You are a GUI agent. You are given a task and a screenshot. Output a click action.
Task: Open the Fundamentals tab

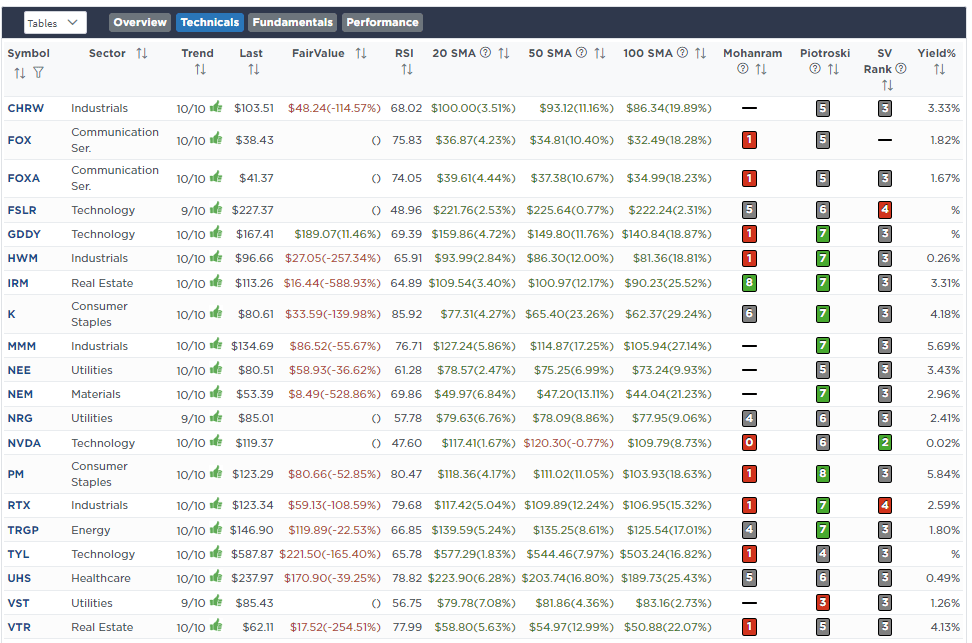(293, 22)
